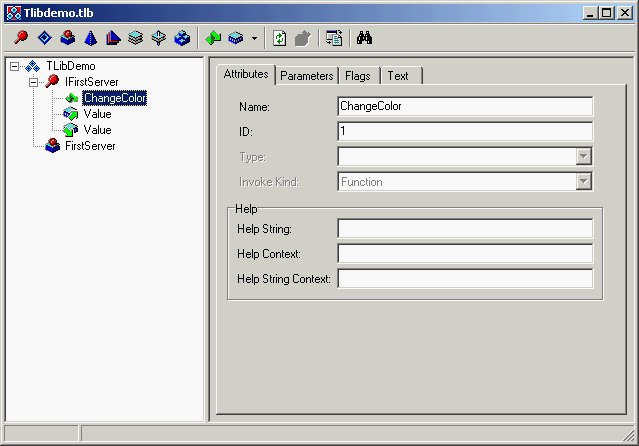Collapse the TLibDemo tree node

[x=14, y=66]
